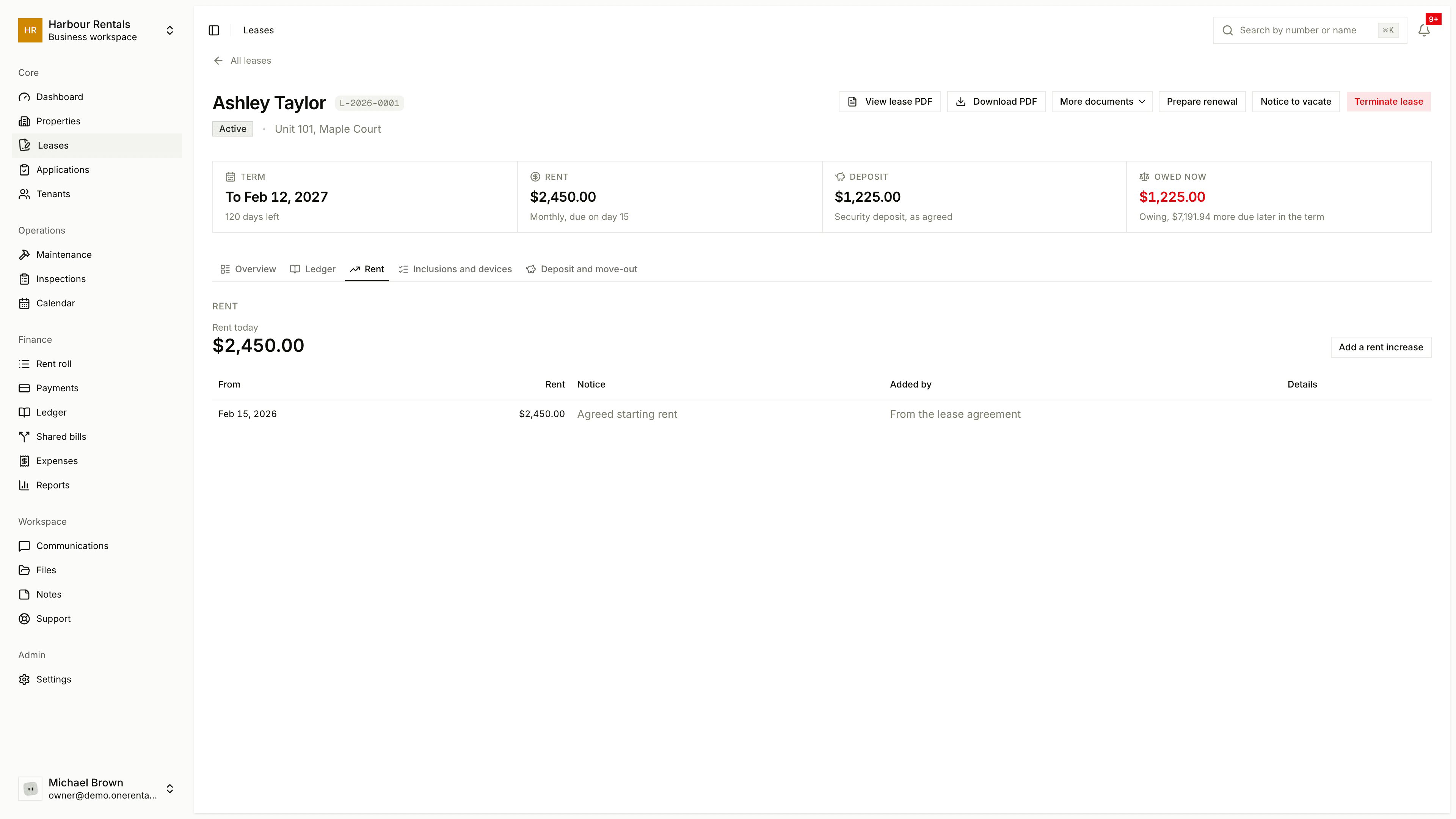Select the Rent tab
This screenshot has height=819, width=1456.
367,270
